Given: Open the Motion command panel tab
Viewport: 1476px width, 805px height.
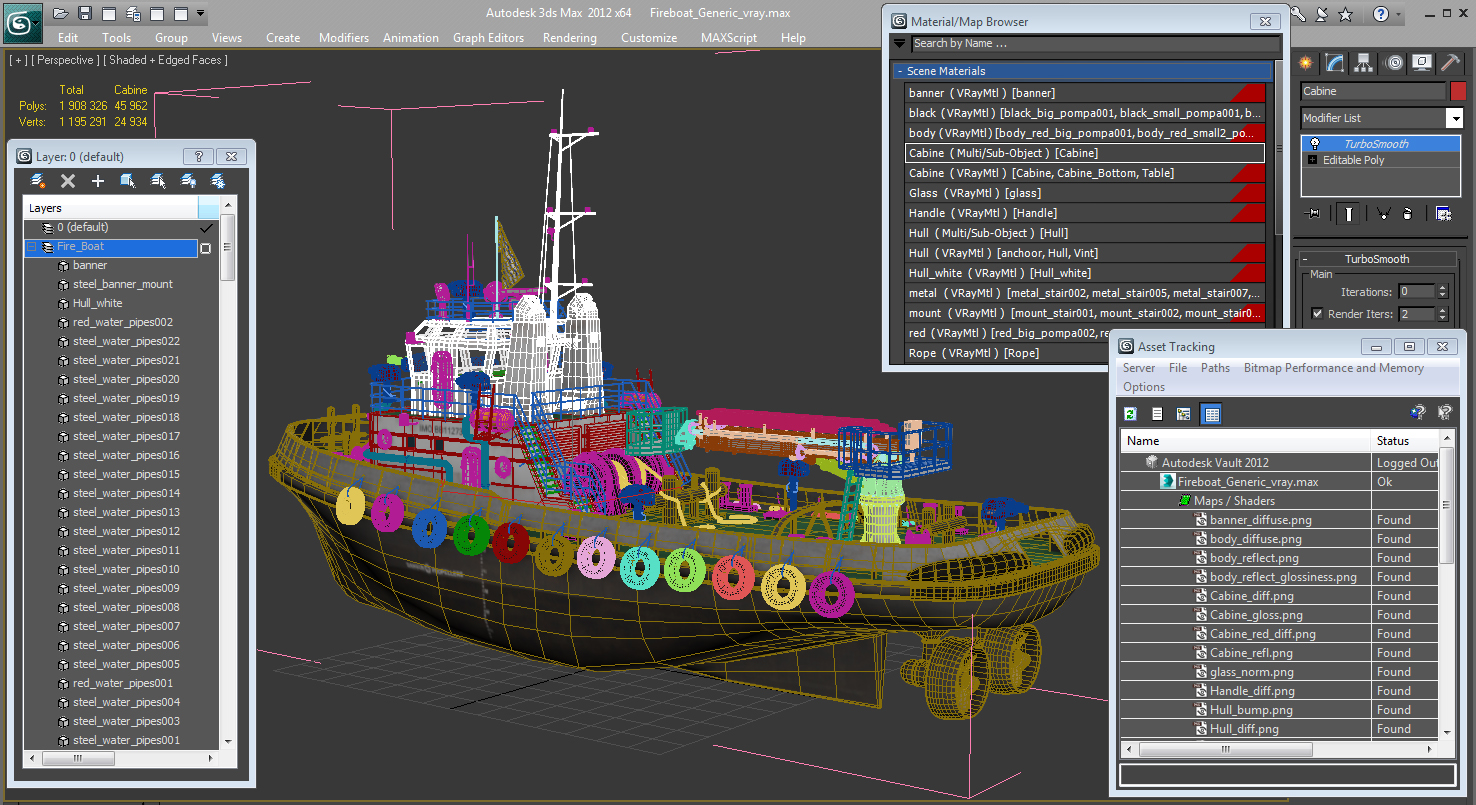Looking at the screenshot, I should pos(1394,63).
